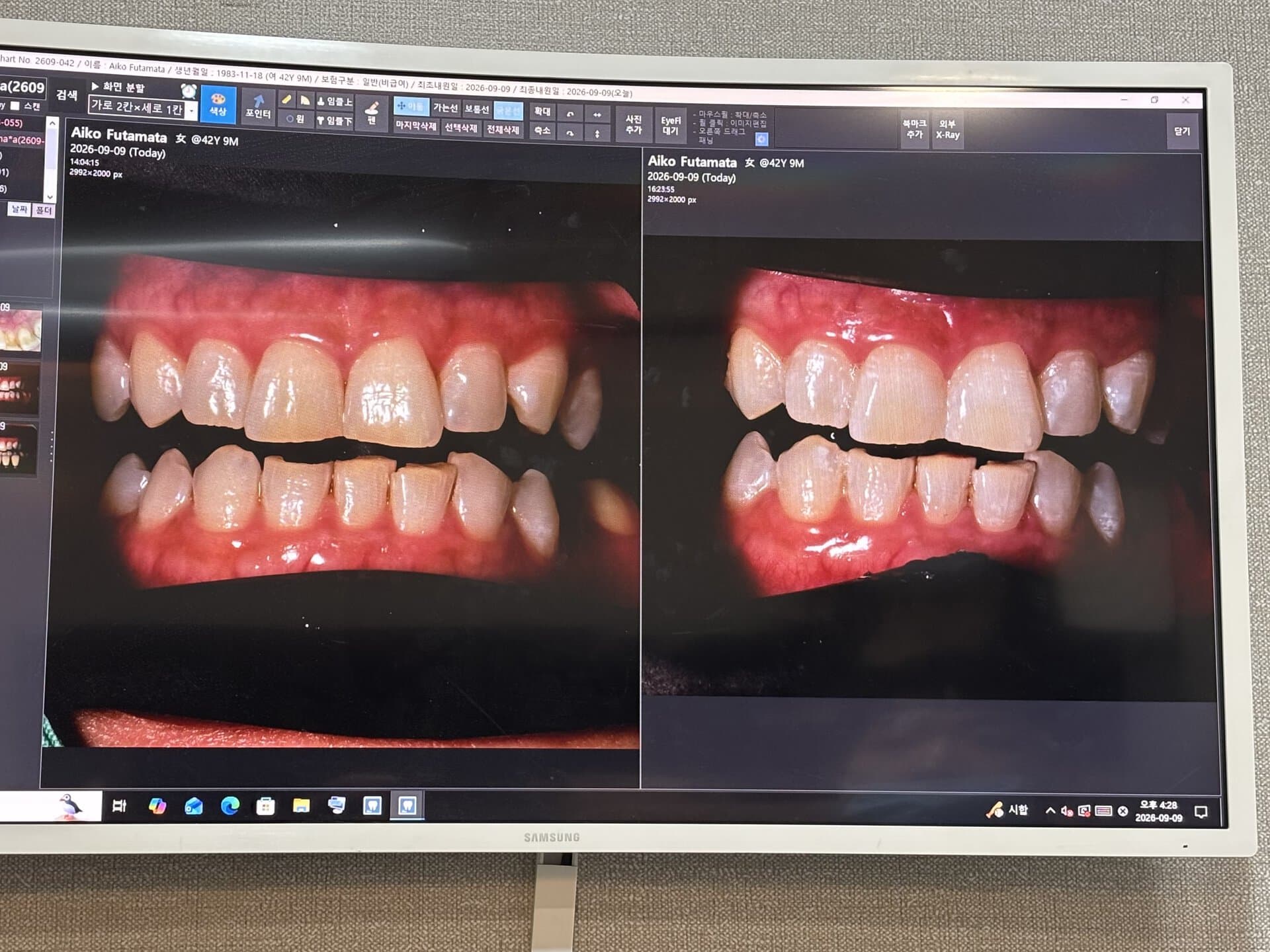This screenshot has height=952, width=1270.
Task: Flip image vertically using up-down arrow
Action: click(x=597, y=134)
